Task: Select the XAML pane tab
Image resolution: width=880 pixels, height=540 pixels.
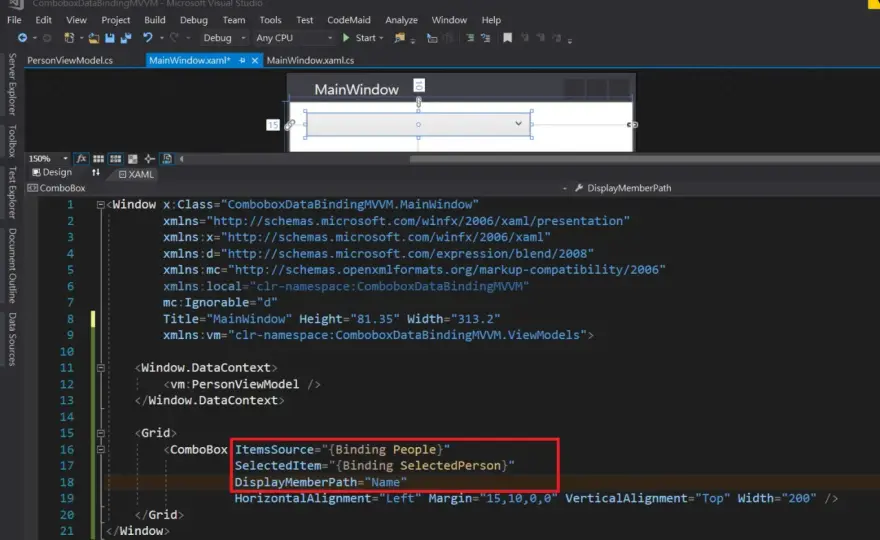Action: [x=136, y=175]
